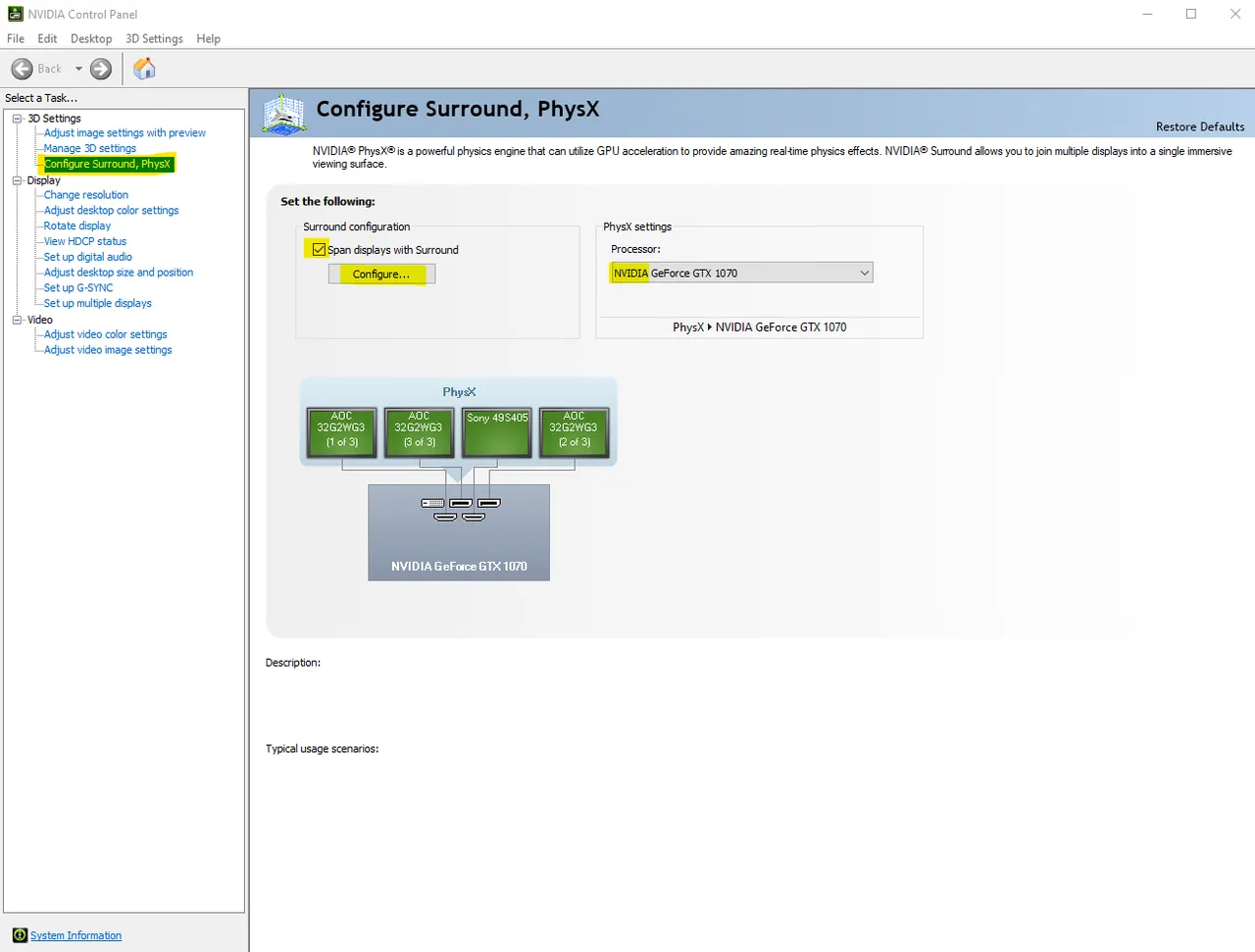Image resolution: width=1255 pixels, height=952 pixels.
Task: Click the NVIDIA Control Panel title icon
Action: coord(15,14)
